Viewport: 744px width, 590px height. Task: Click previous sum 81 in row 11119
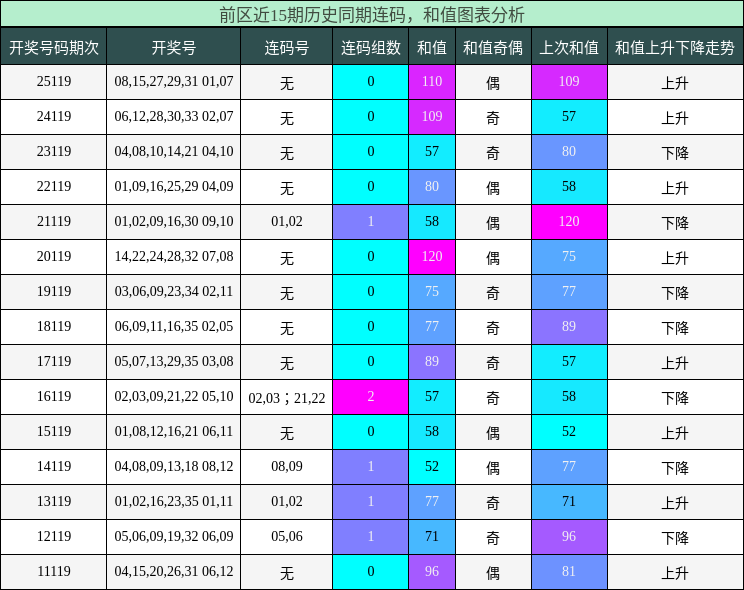click(569, 571)
